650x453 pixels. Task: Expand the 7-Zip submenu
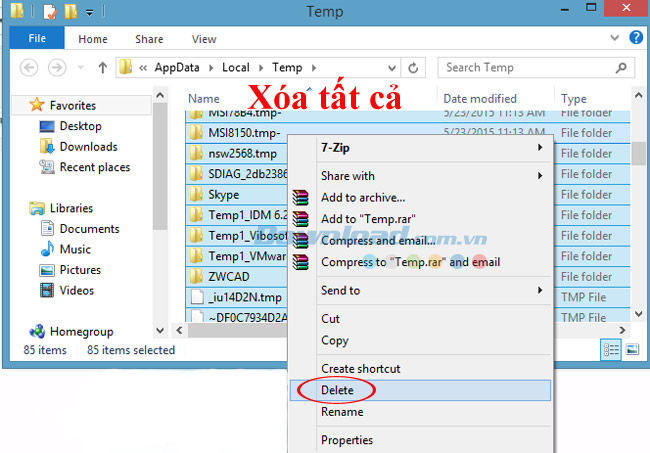pyautogui.click(x=540, y=148)
